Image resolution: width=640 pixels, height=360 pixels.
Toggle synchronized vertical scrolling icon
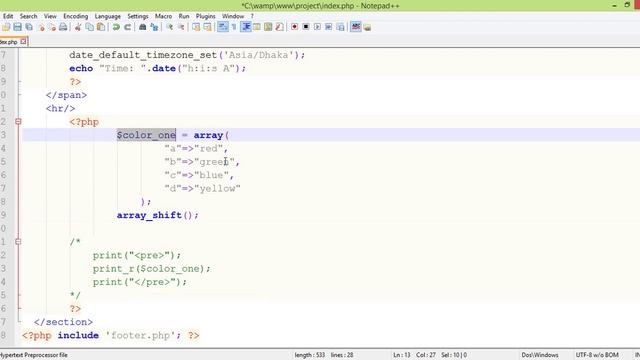click(x=196, y=27)
